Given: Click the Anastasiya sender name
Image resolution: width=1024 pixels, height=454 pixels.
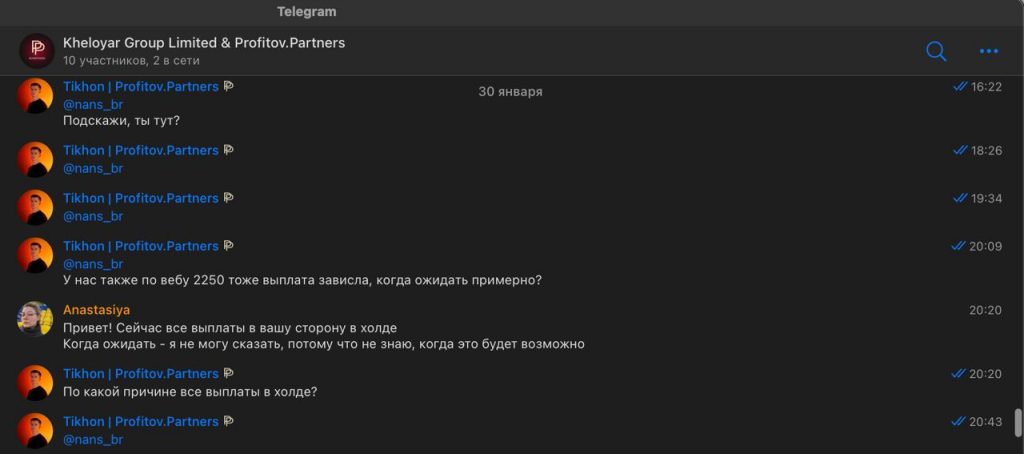Looking at the screenshot, I should coord(96,310).
